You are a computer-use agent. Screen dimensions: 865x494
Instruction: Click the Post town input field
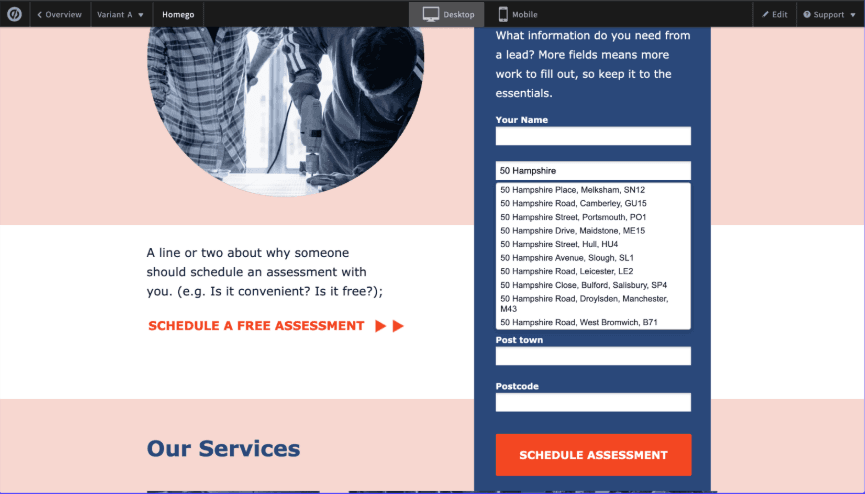[x=593, y=356]
